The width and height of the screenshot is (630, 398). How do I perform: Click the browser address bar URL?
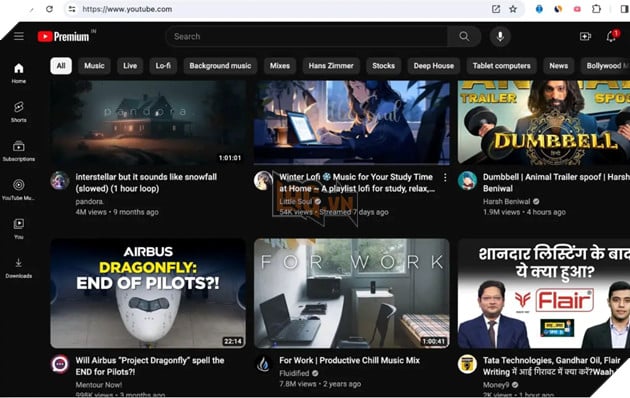127,9
